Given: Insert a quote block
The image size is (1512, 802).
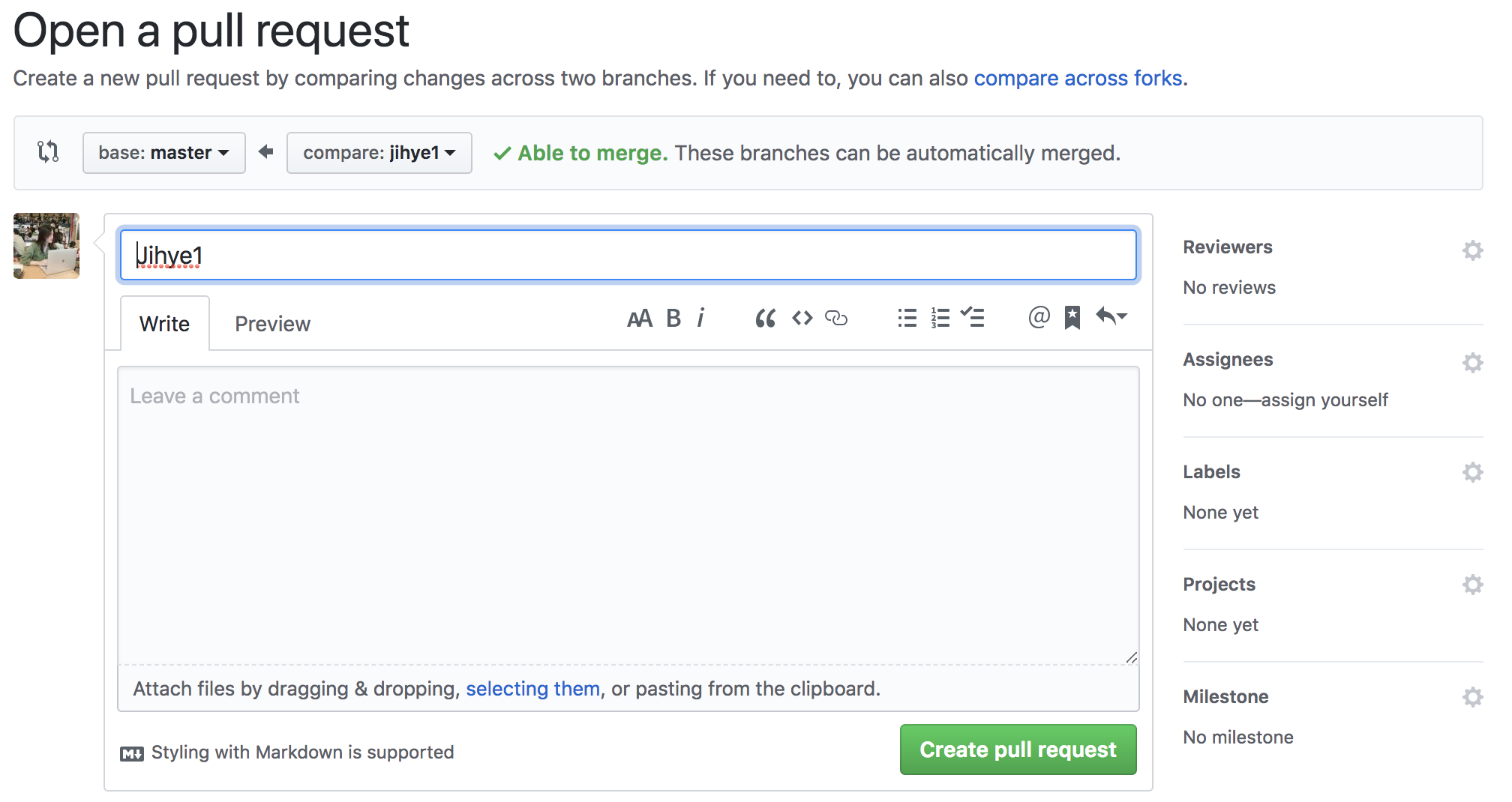Looking at the screenshot, I should (x=765, y=319).
